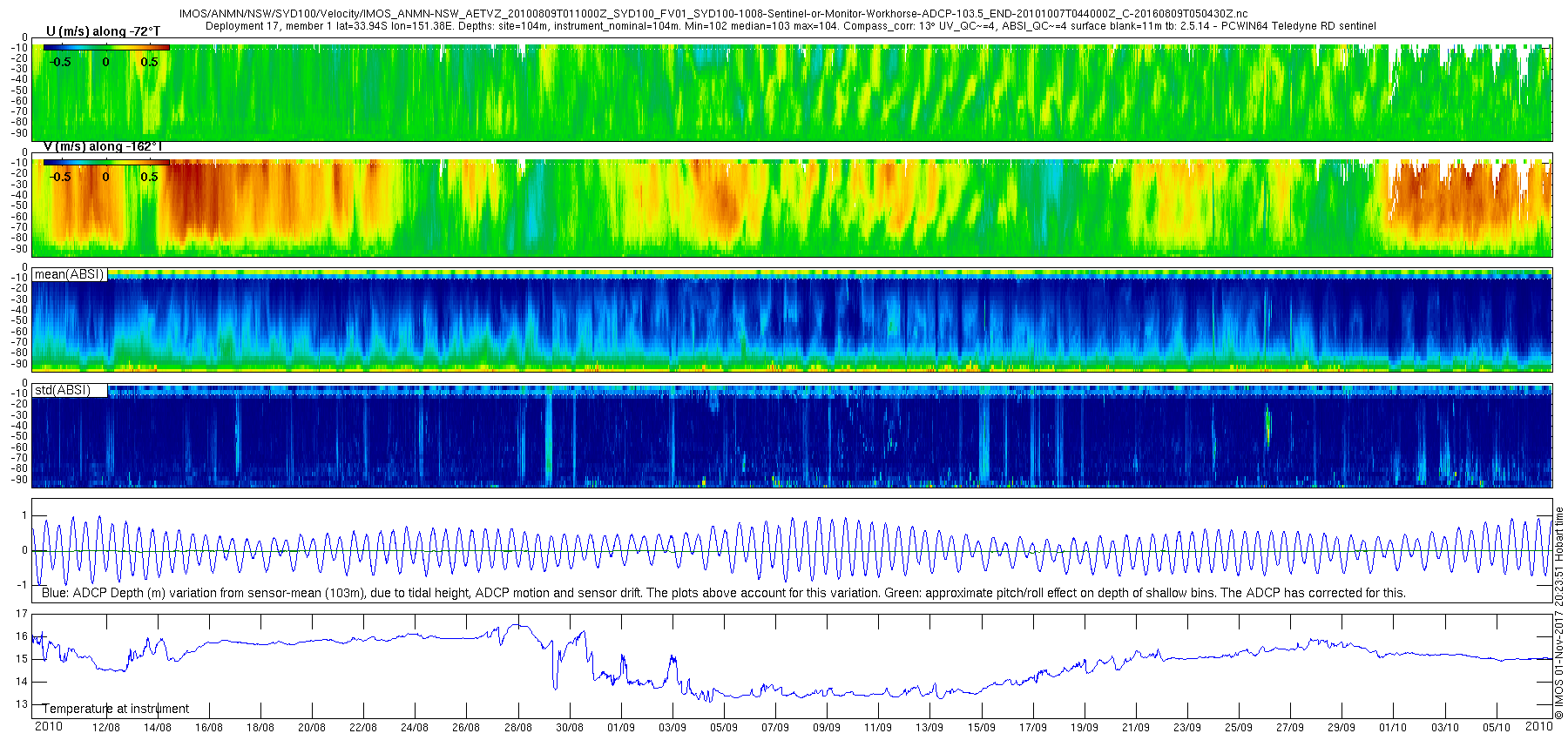Click the 03/09 date tick label
Screen dimensions: 1568x740
coord(672,728)
